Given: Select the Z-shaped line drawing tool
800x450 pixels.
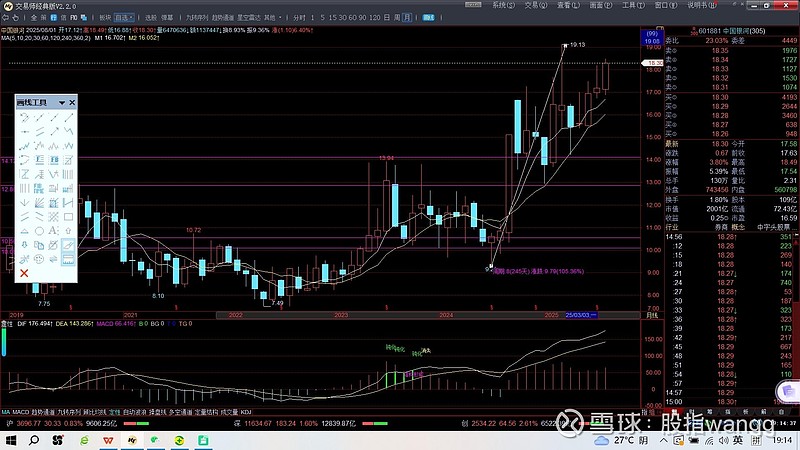Looking at the screenshot, I should [24, 174].
